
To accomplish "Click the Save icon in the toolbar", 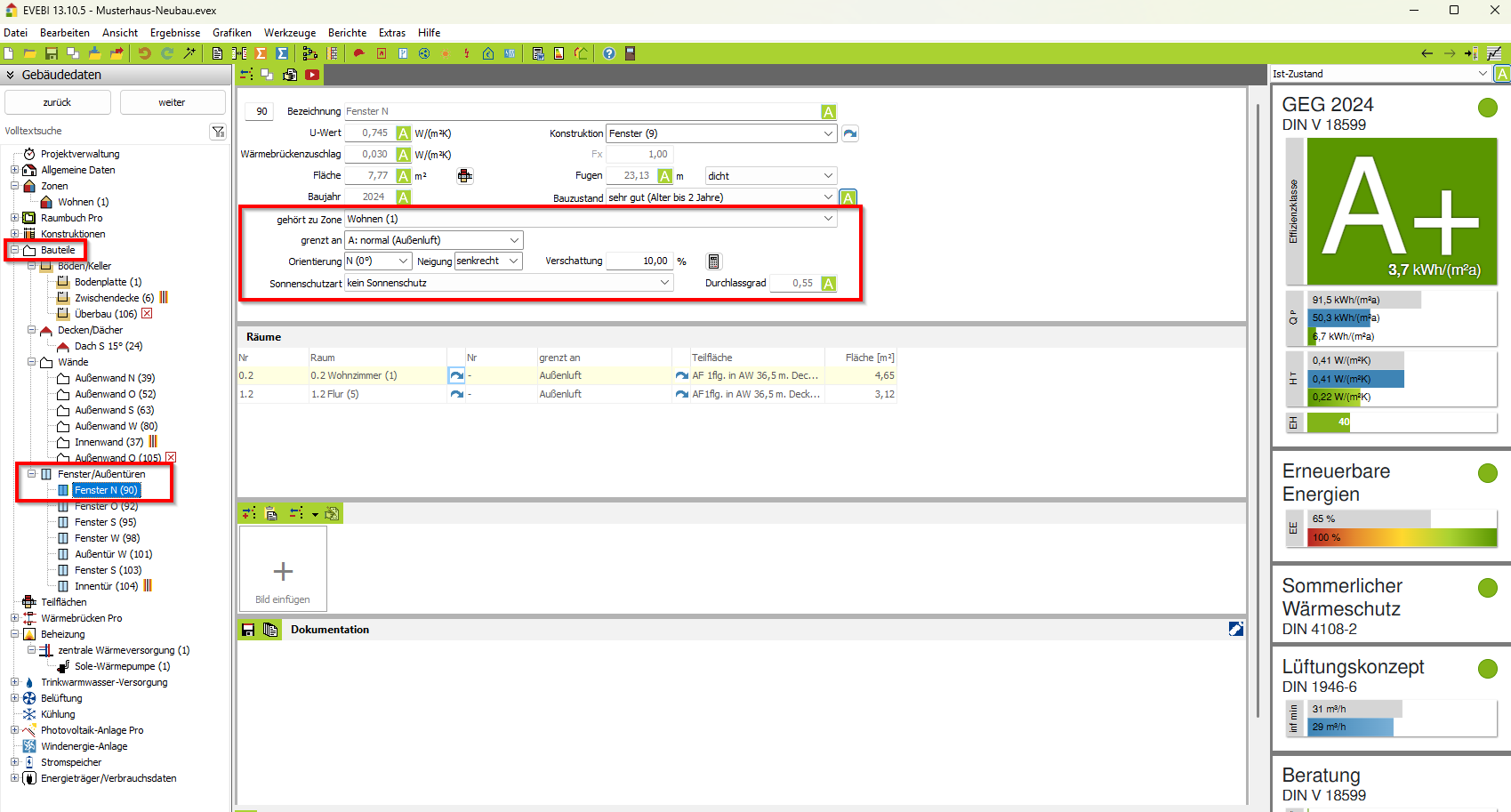I will pyautogui.click(x=52, y=53).
